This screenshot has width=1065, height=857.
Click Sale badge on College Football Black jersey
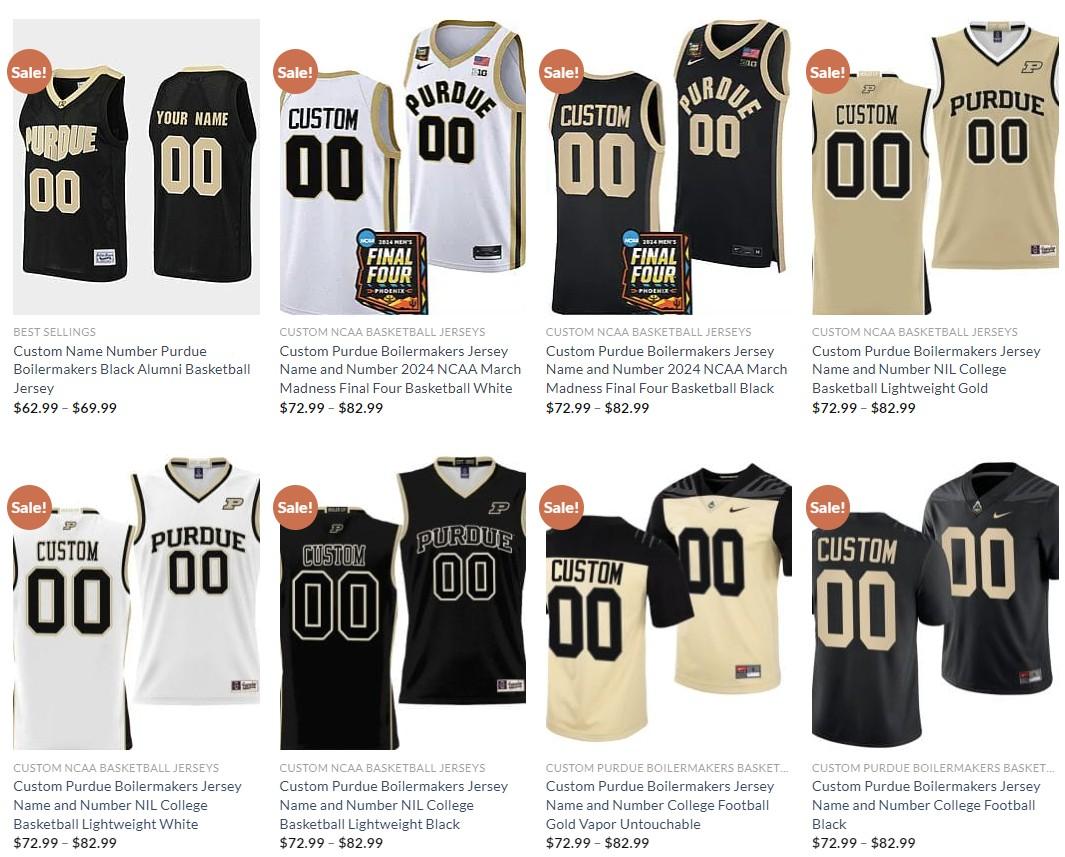tap(828, 507)
